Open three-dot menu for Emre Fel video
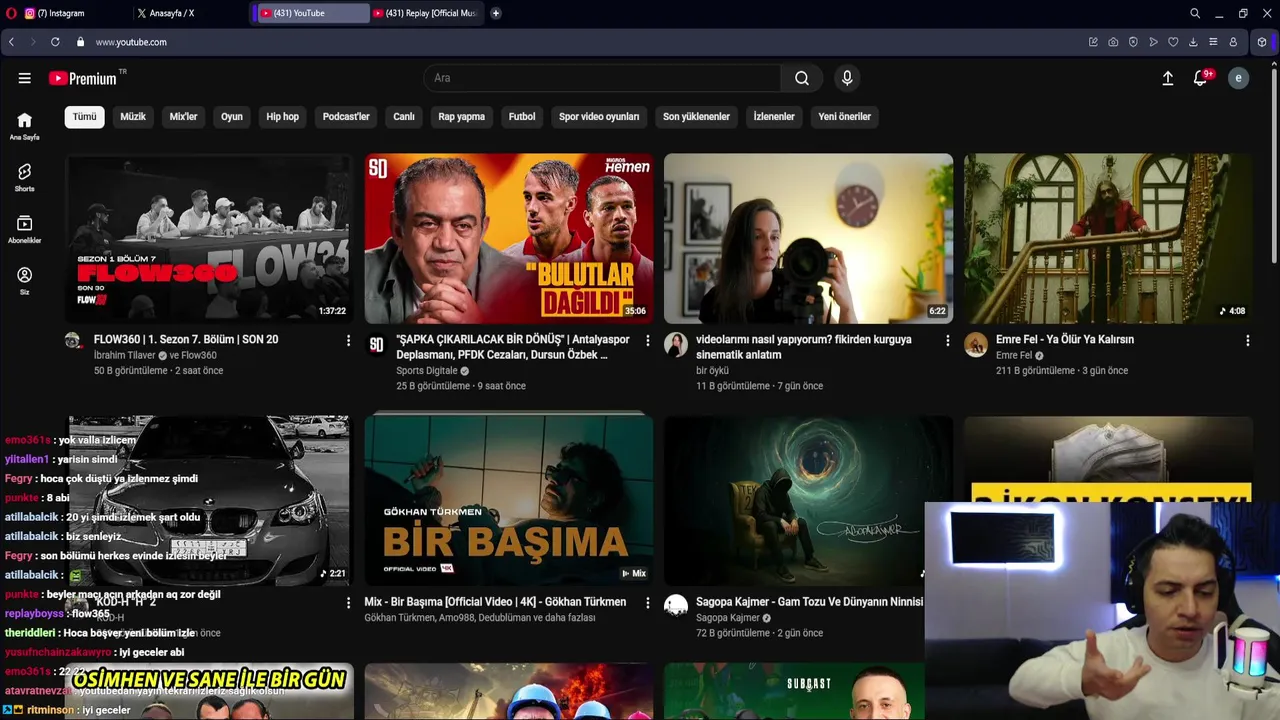The height and width of the screenshot is (720, 1280). (x=1247, y=341)
